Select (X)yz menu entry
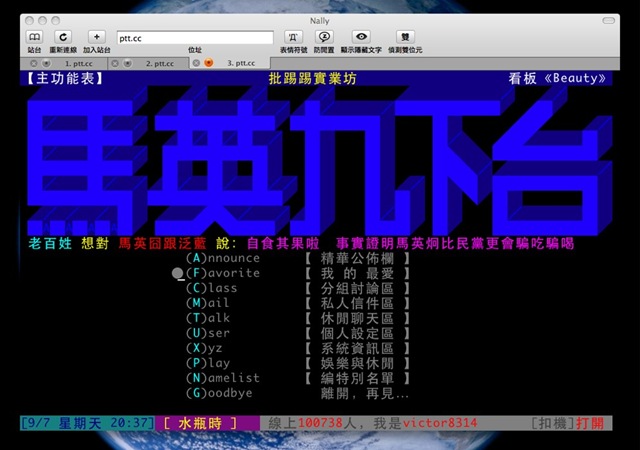 (204, 348)
